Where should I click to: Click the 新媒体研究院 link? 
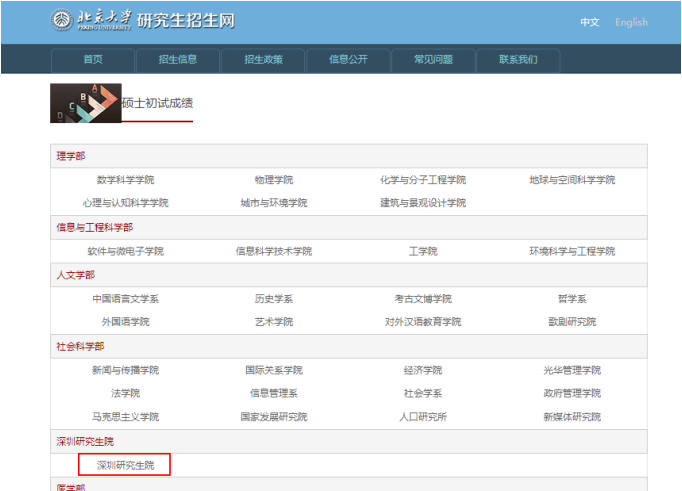pos(572,416)
